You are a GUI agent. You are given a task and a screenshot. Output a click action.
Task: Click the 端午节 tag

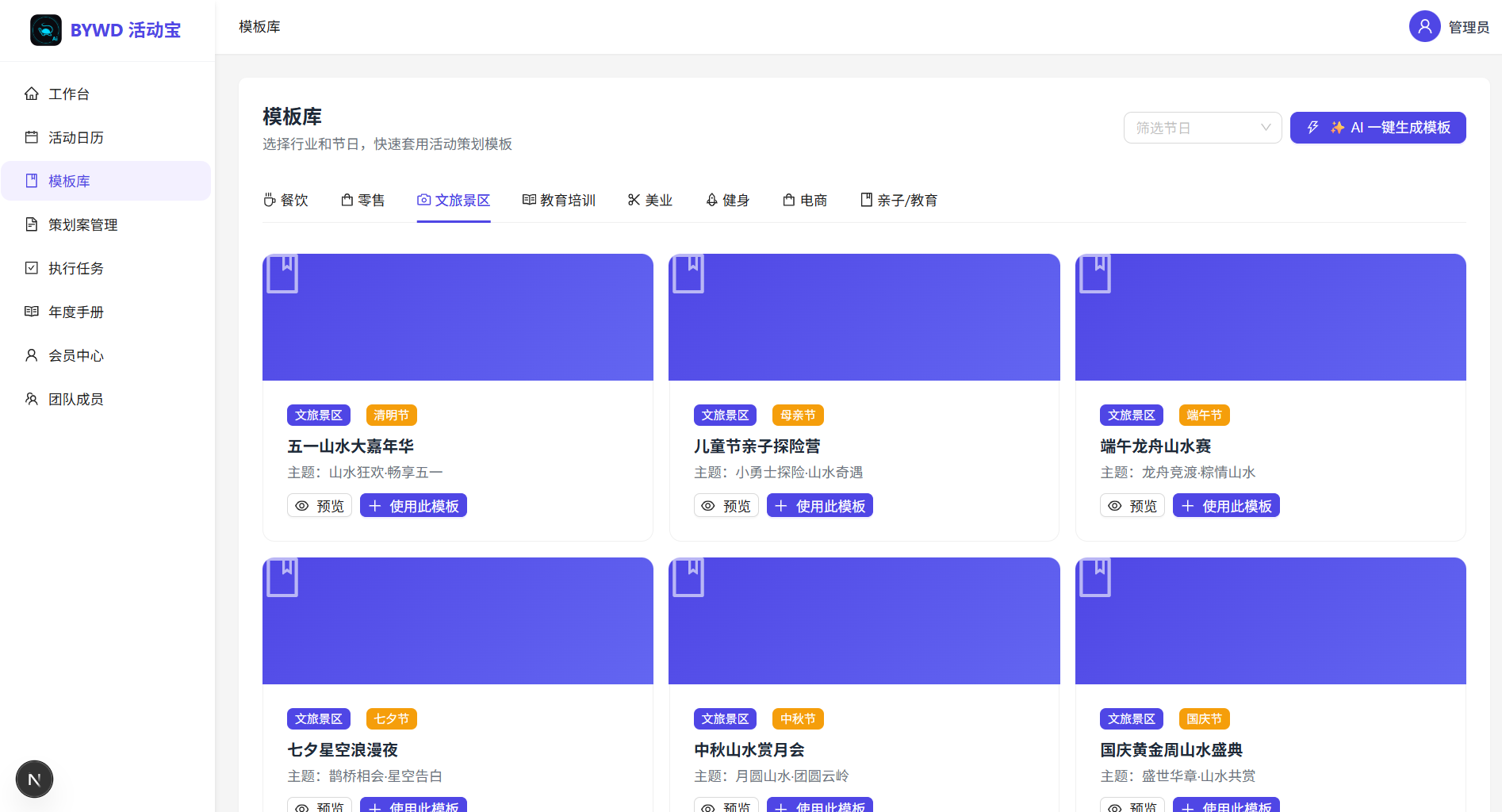(x=1204, y=415)
